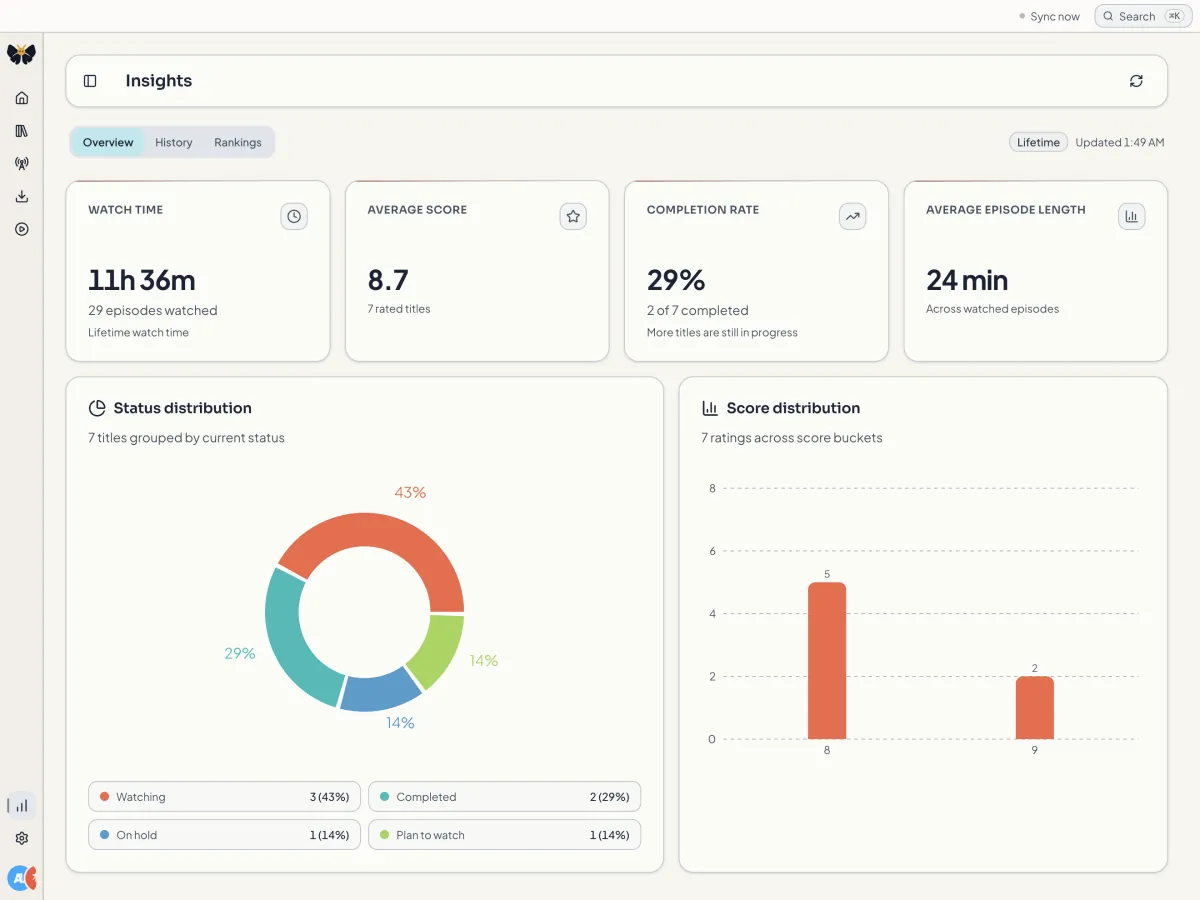The height and width of the screenshot is (900, 1200).
Task: Click the Updated 1:49 AM text
Action: (1120, 142)
